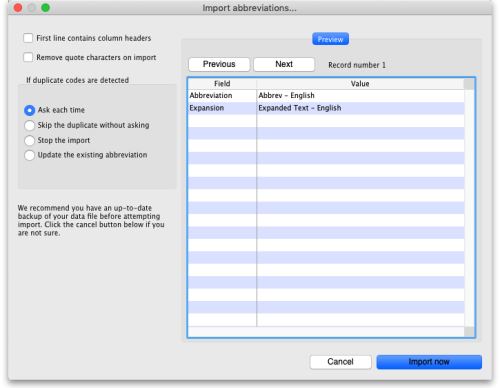
Task: Click Expanded Text - English value cell
Action: pos(360,108)
